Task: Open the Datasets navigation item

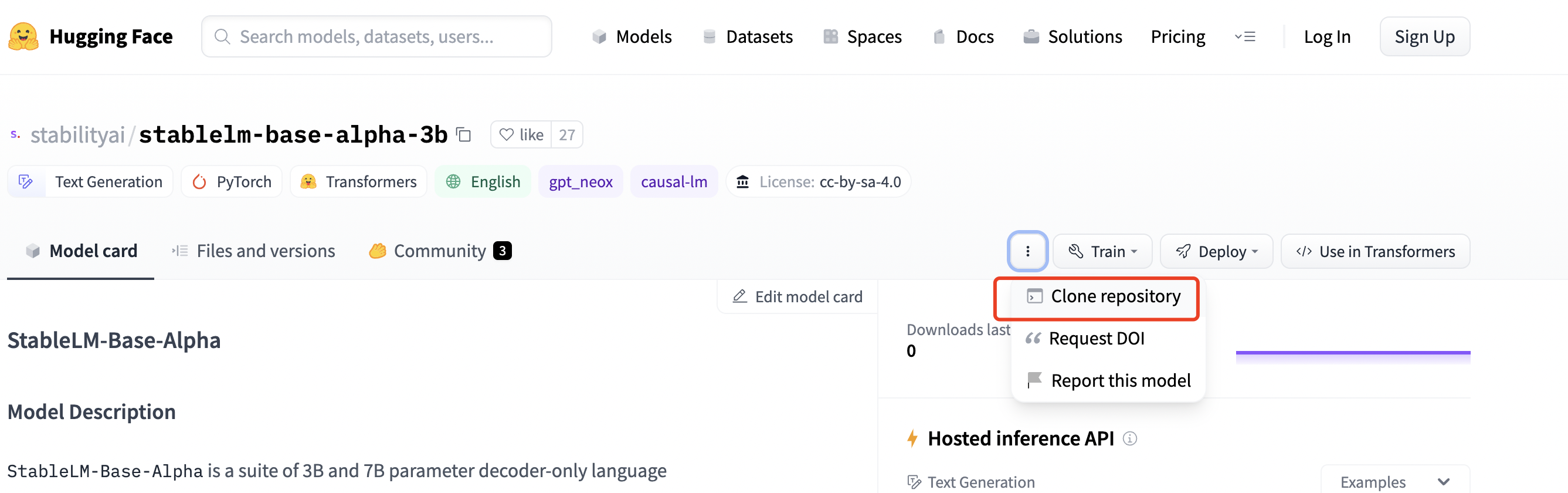Action: [x=748, y=36]
